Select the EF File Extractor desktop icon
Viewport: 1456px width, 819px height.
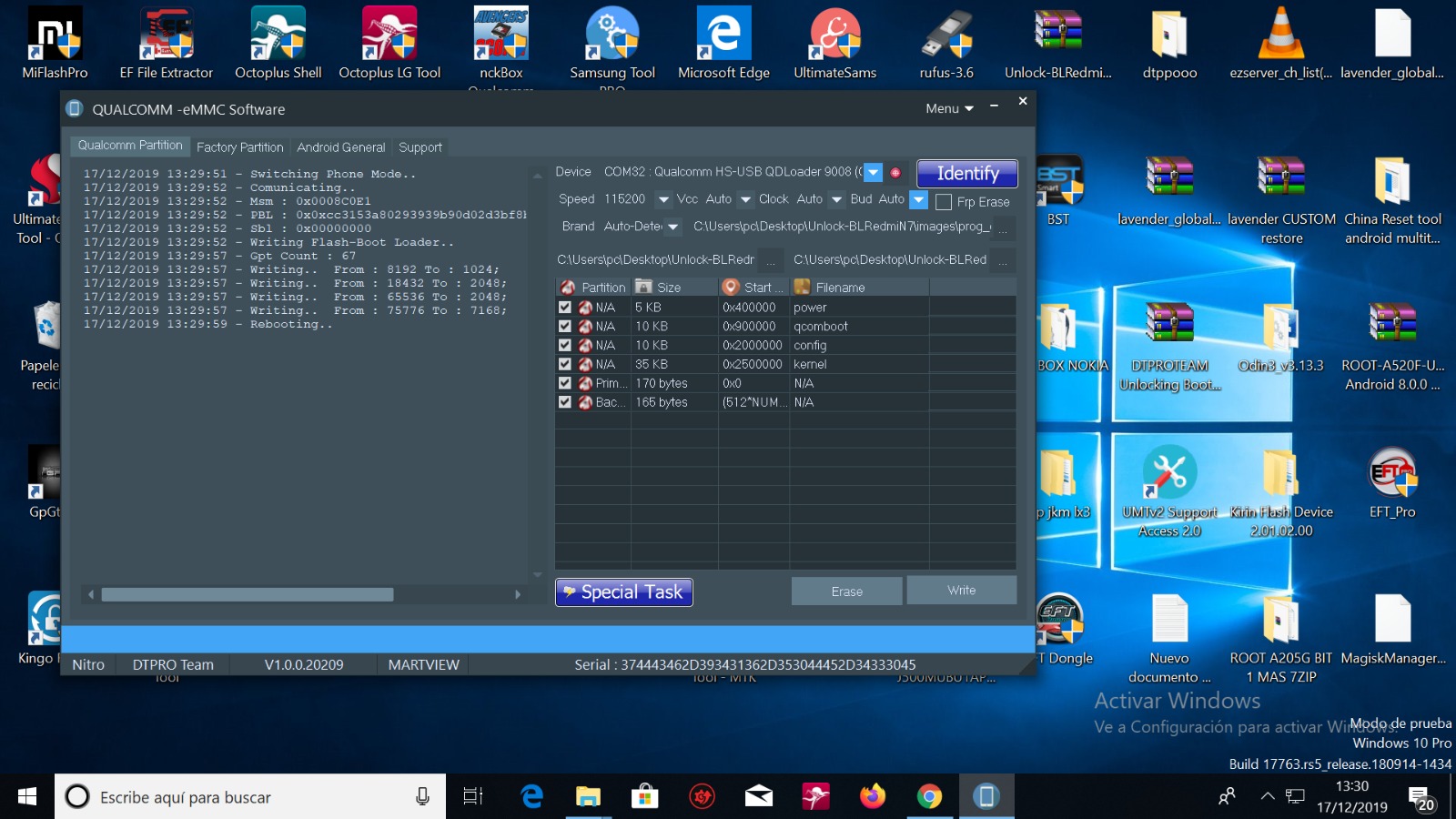(x=167, y=43)
